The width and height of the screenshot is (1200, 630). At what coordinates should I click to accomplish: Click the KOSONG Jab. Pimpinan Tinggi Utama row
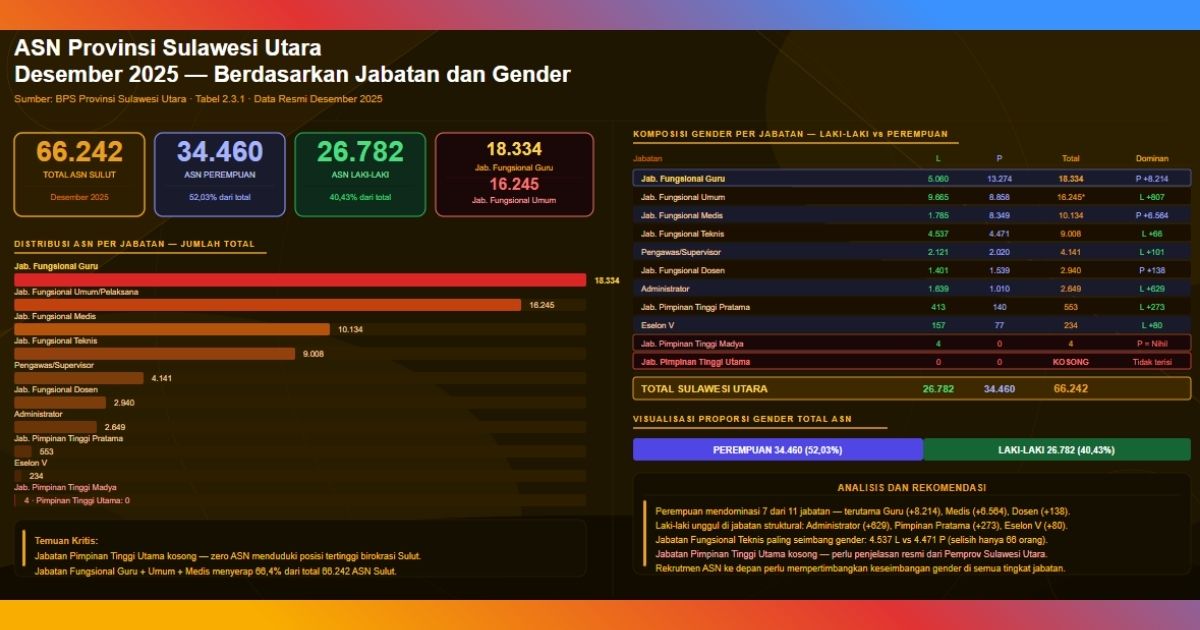point(900,361)
